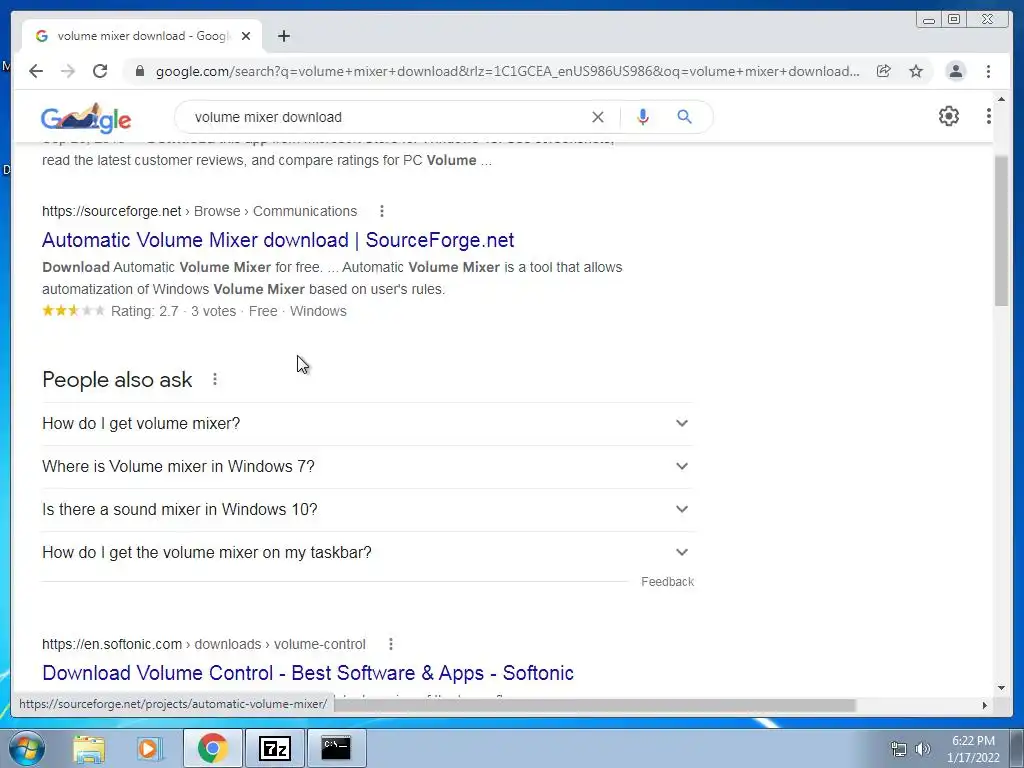Screen dimensions: 1024x768
Task: Switch to Command Prompt in taskbar
Action: (336, 748)
